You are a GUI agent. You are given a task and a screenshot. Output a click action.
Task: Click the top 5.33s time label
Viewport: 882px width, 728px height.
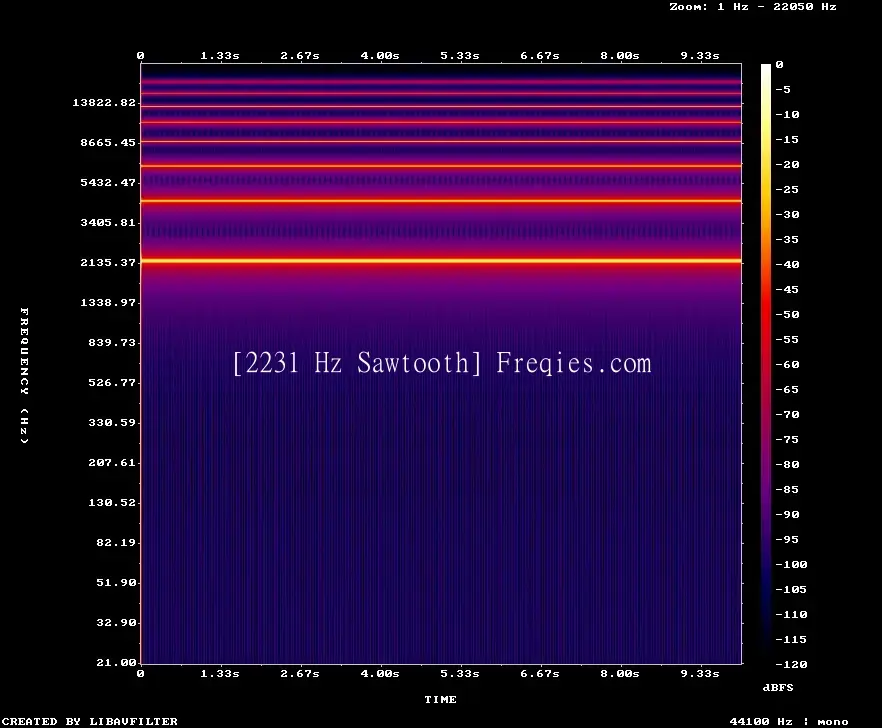pyautogui.click(x=460, y=56)
